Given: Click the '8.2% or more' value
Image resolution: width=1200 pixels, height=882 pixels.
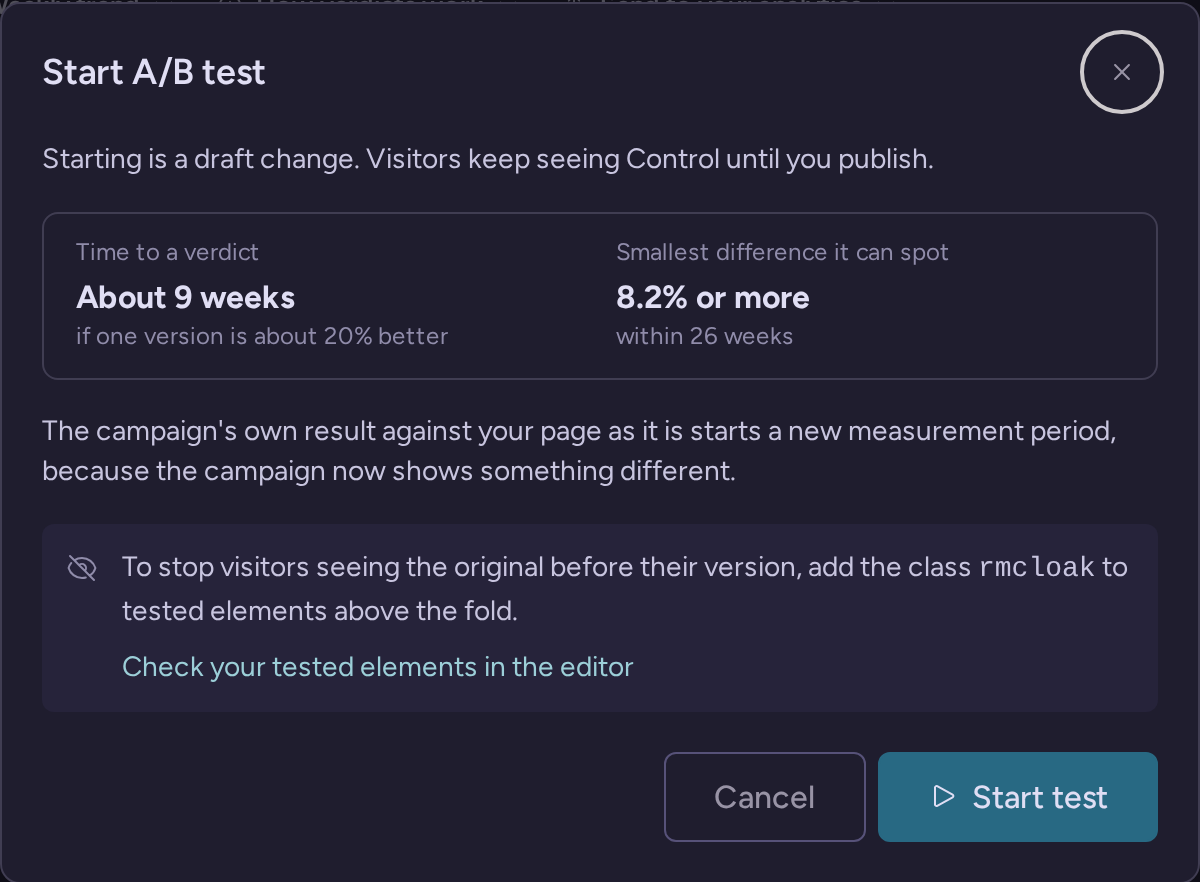Looking at the screenshot, I should [713, 298].
